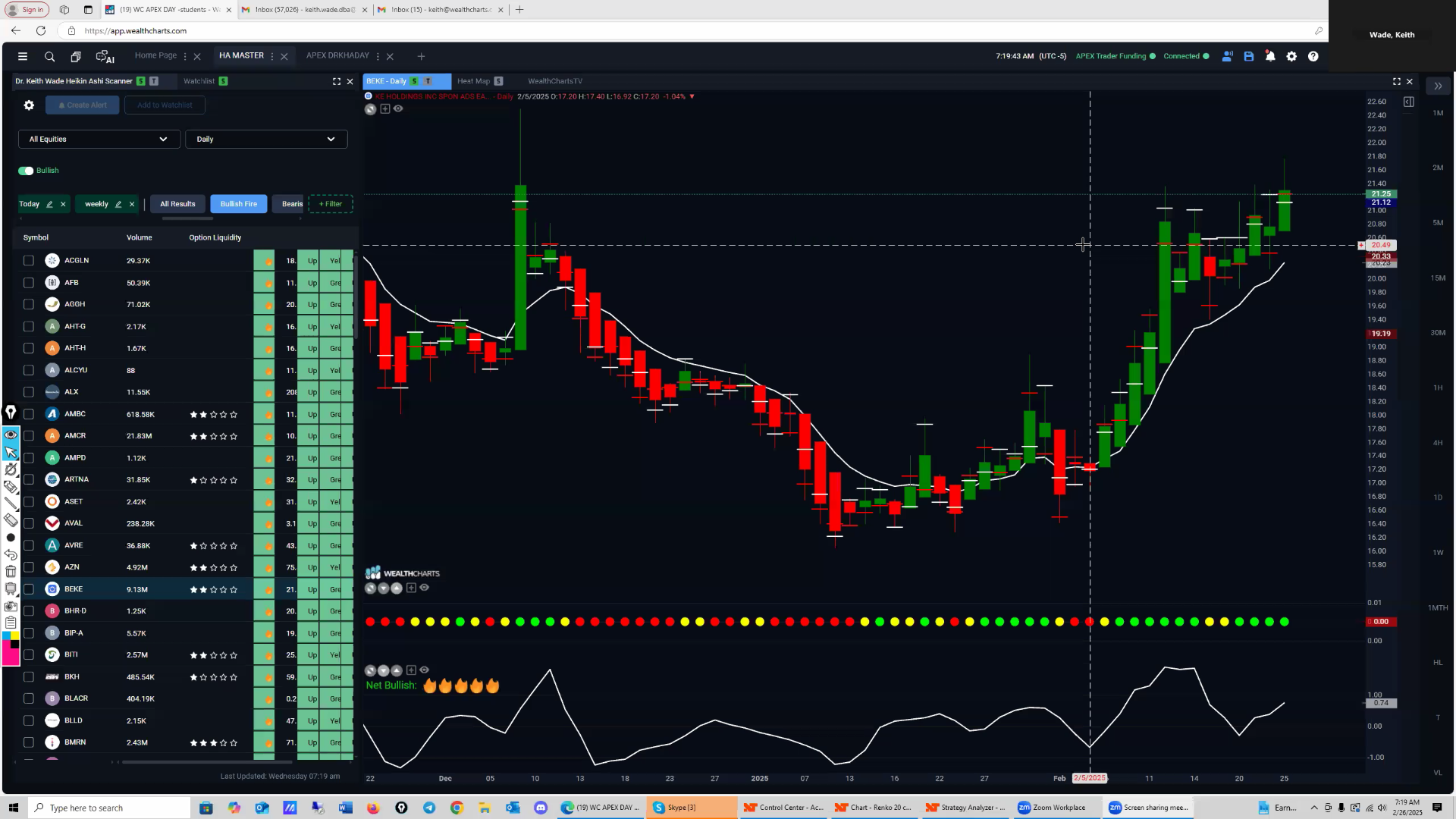The height and width of the screenshot is (819, 1456).
Task: Maximize the BEKE chart panel
Action: (1397, 81)
